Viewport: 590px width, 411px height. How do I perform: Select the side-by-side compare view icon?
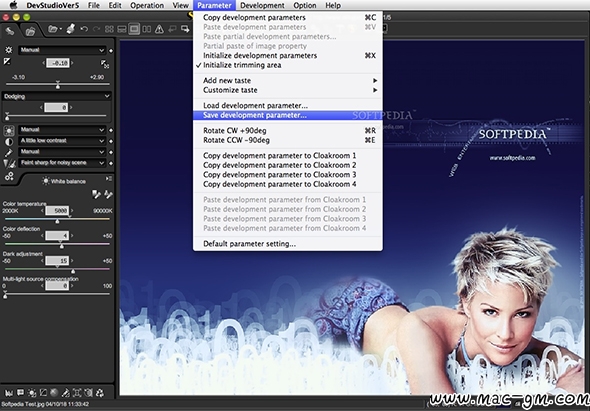click(147, 29)
